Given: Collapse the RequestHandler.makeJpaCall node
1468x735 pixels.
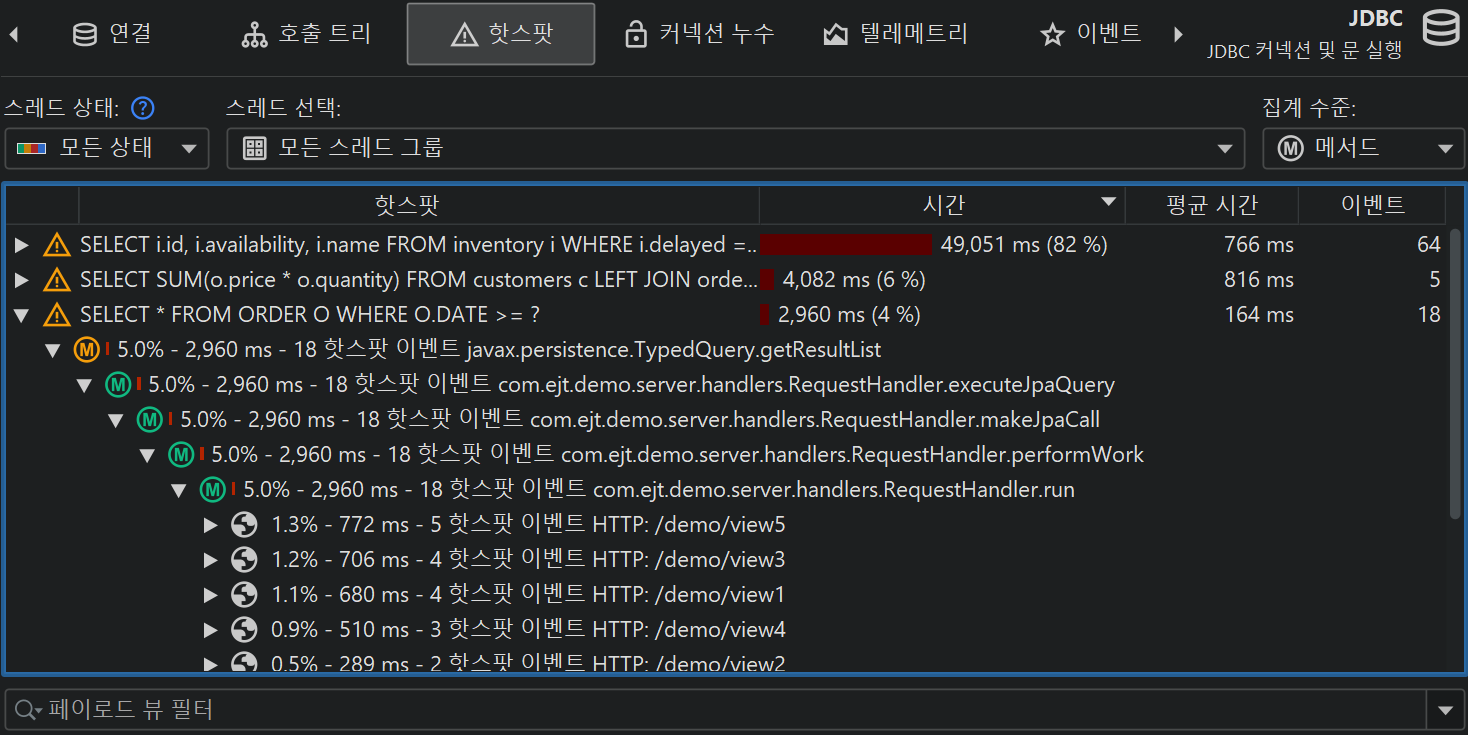Looking at the screenshot, I should pyautogui.click(x=116, y=420).
